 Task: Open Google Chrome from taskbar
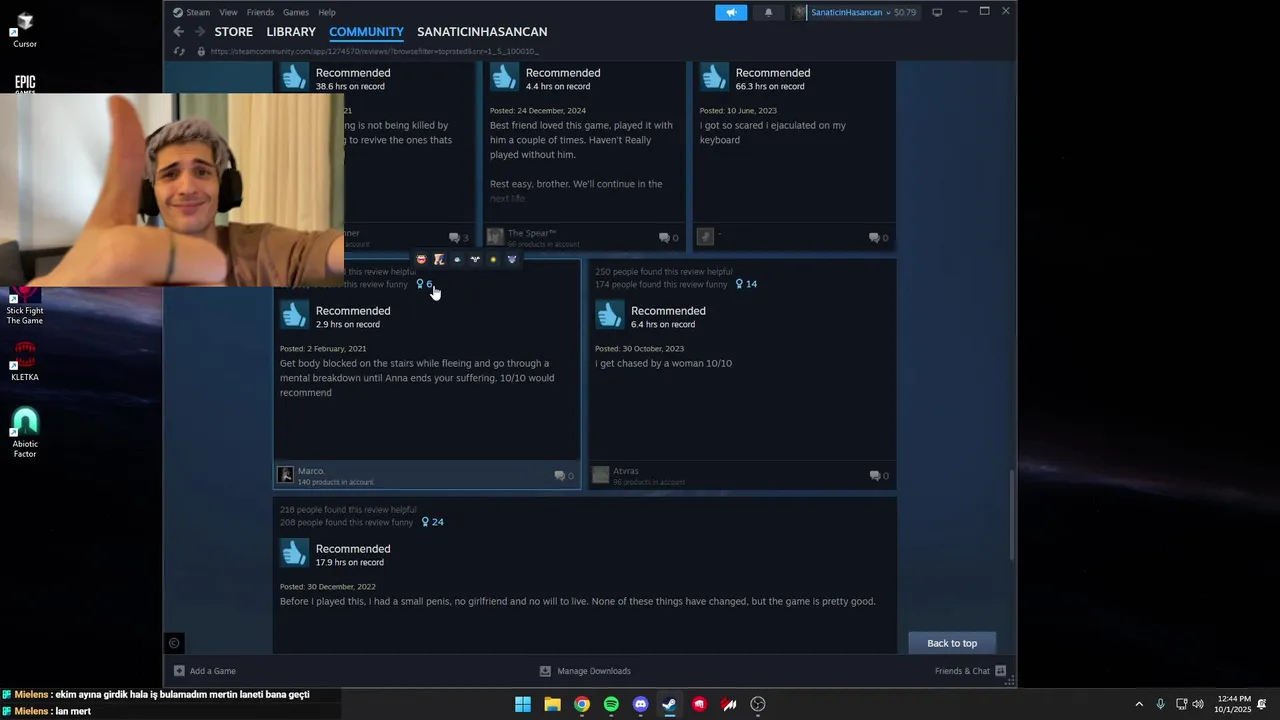pyautogui.click(x=582, y=704)
